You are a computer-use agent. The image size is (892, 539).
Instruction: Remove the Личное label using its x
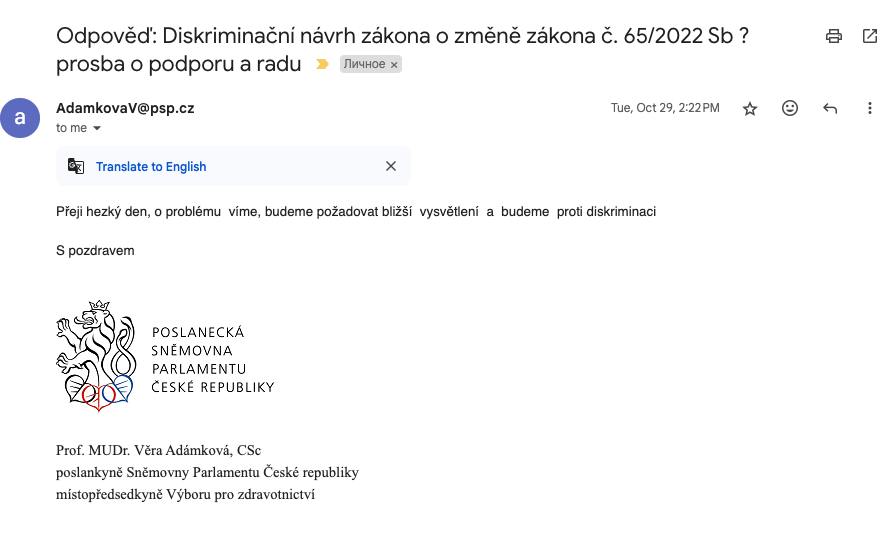tap(394, 64)
